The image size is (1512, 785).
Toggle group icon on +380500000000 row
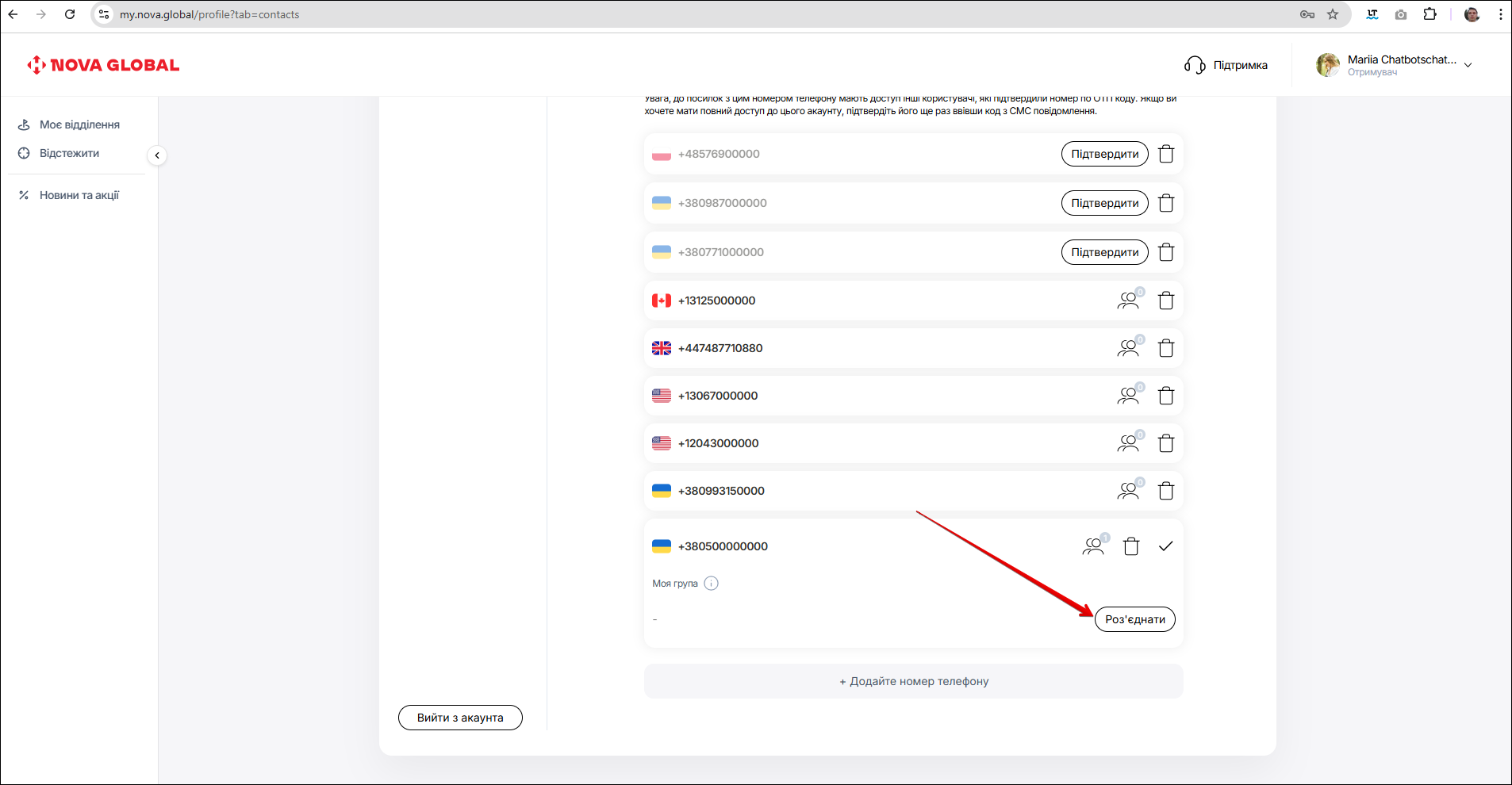(1093, 546)
